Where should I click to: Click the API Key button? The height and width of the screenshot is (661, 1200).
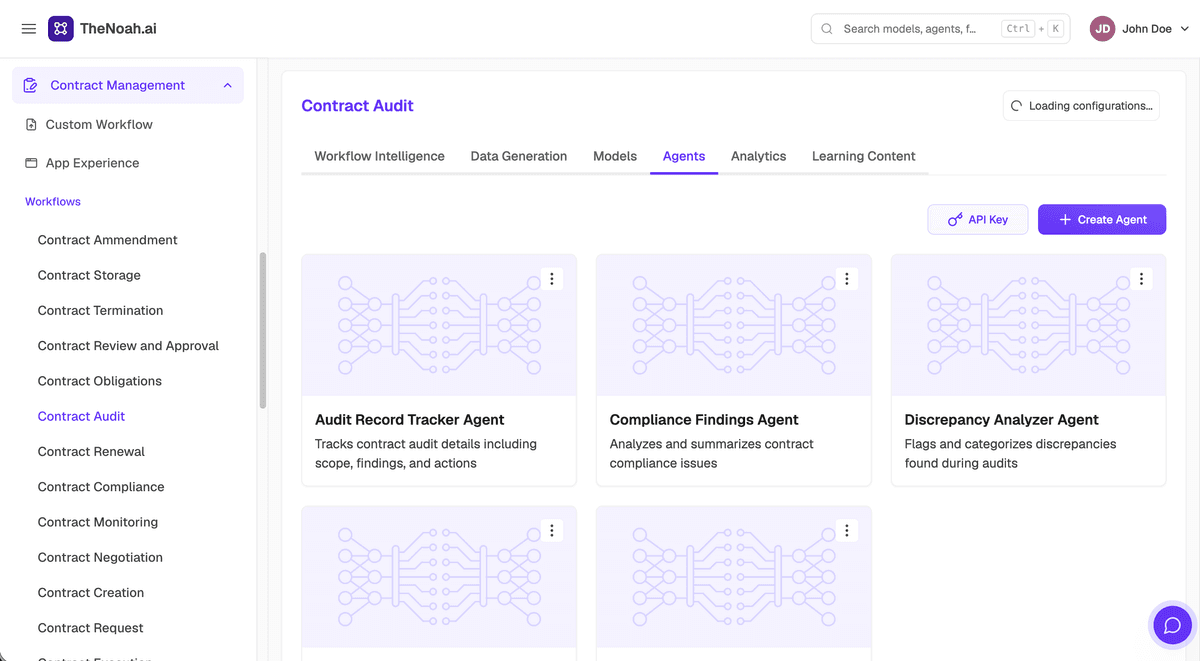pyautogui.click(x=978, y=220)
